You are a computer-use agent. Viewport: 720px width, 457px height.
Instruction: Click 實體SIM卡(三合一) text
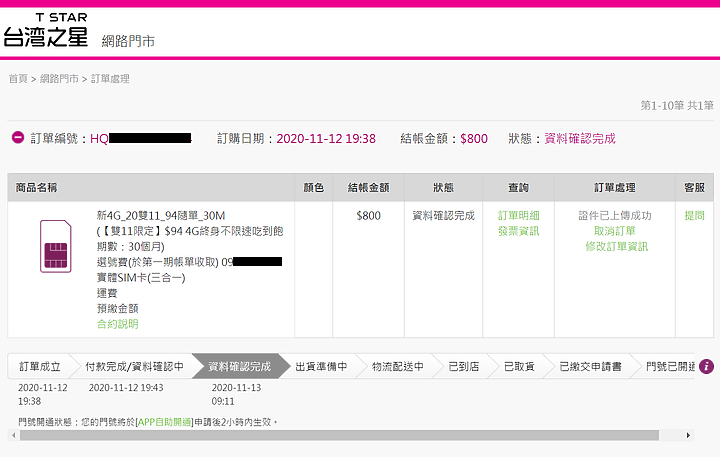click(x=141, y=277)
